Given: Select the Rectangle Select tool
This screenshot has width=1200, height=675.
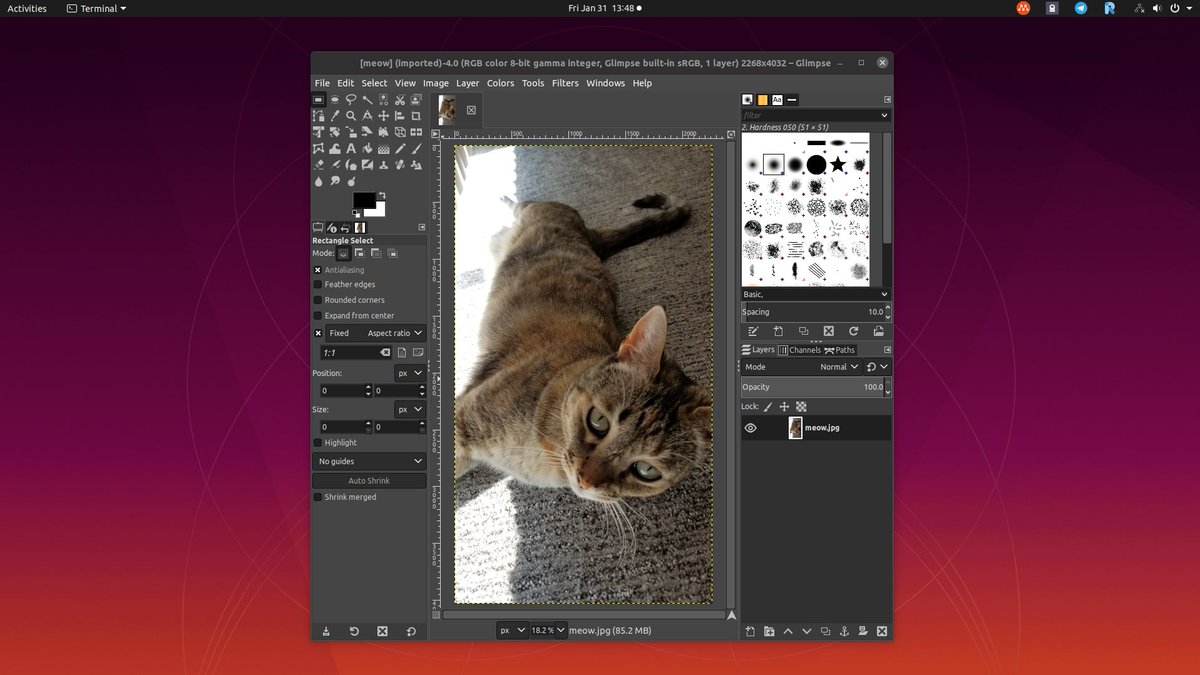Looking at the screenshot, I should click(x=318, y=100).
